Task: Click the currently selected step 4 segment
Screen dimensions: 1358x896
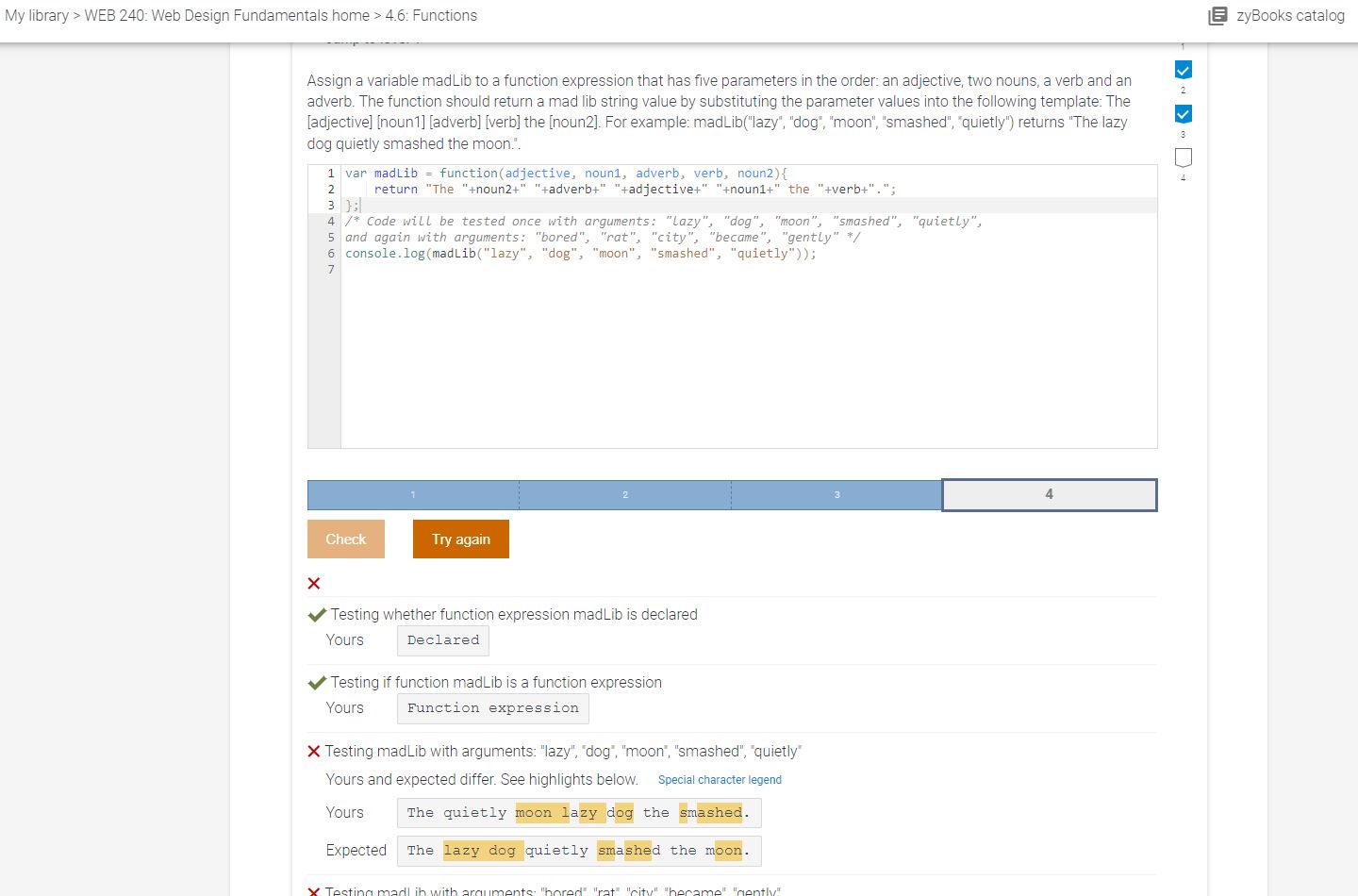Action: click(1049, 494)
